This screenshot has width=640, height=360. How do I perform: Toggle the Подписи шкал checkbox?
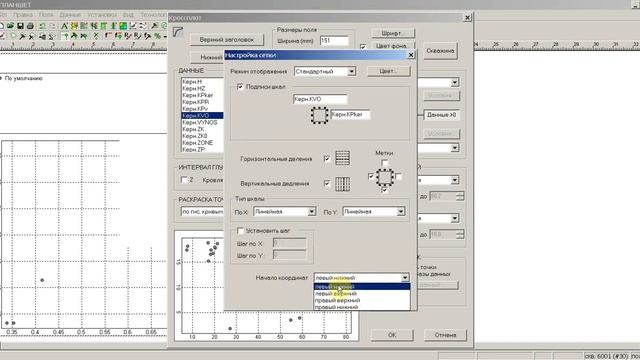(x=240, y=87)
